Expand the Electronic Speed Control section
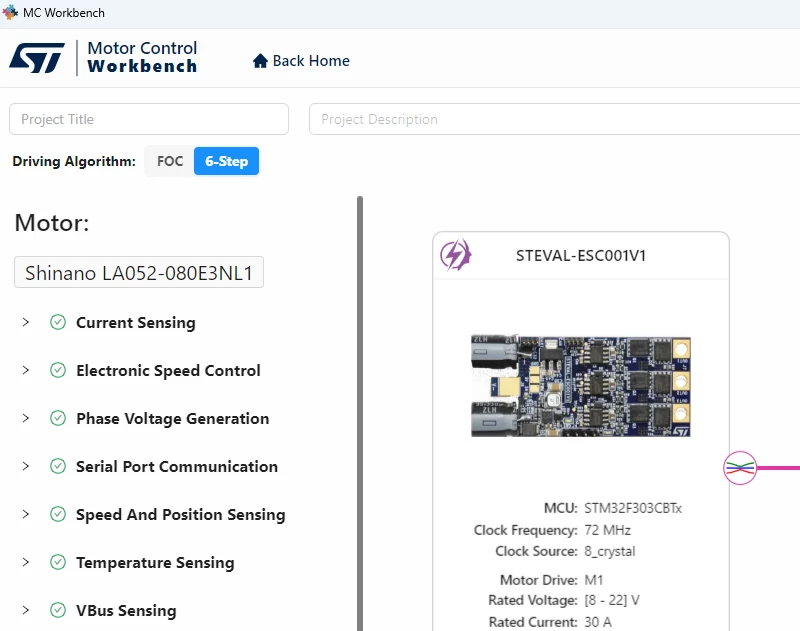 (x=26, y=370)
